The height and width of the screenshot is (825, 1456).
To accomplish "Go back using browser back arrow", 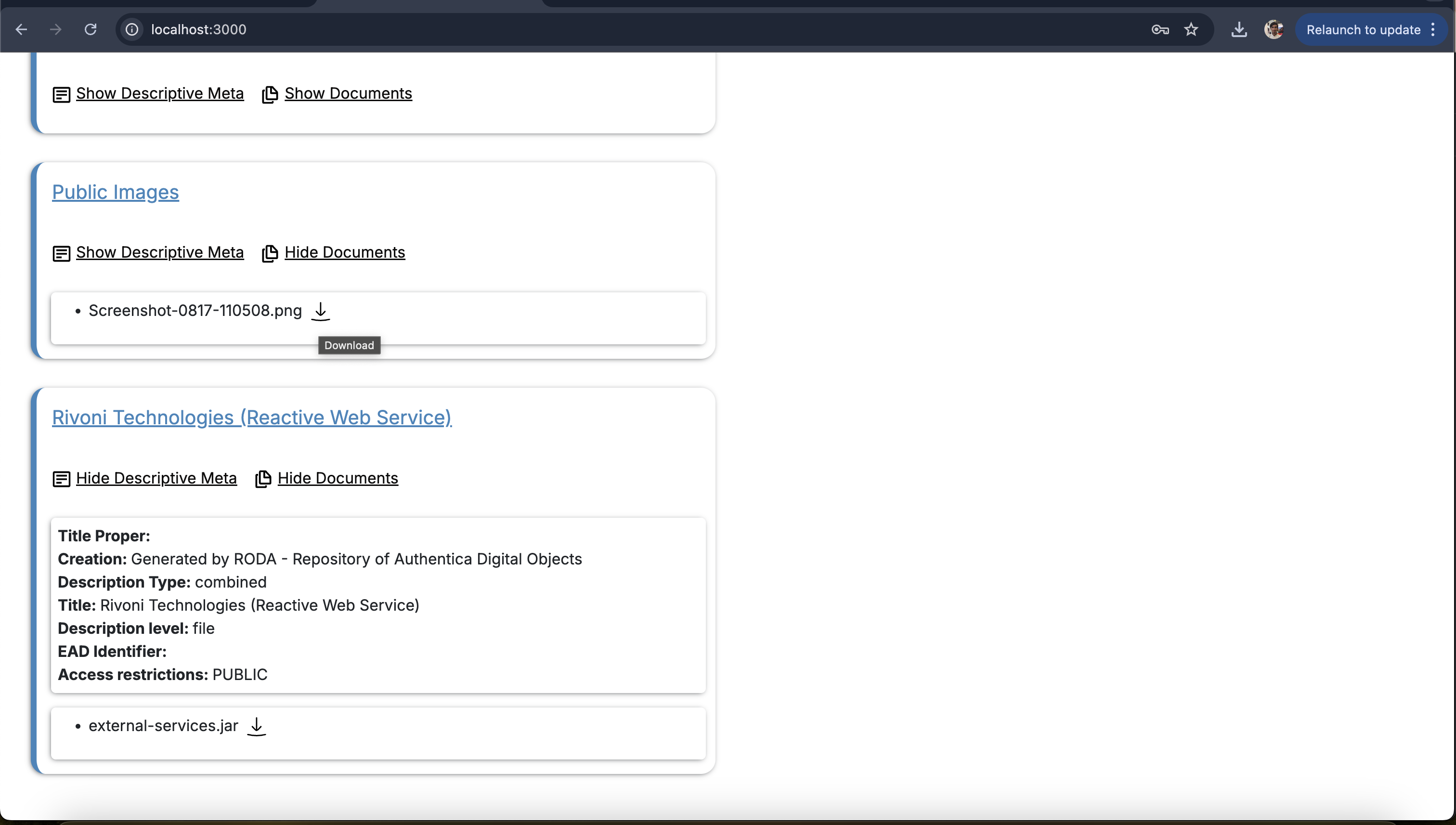I will [x=22, y=29].
